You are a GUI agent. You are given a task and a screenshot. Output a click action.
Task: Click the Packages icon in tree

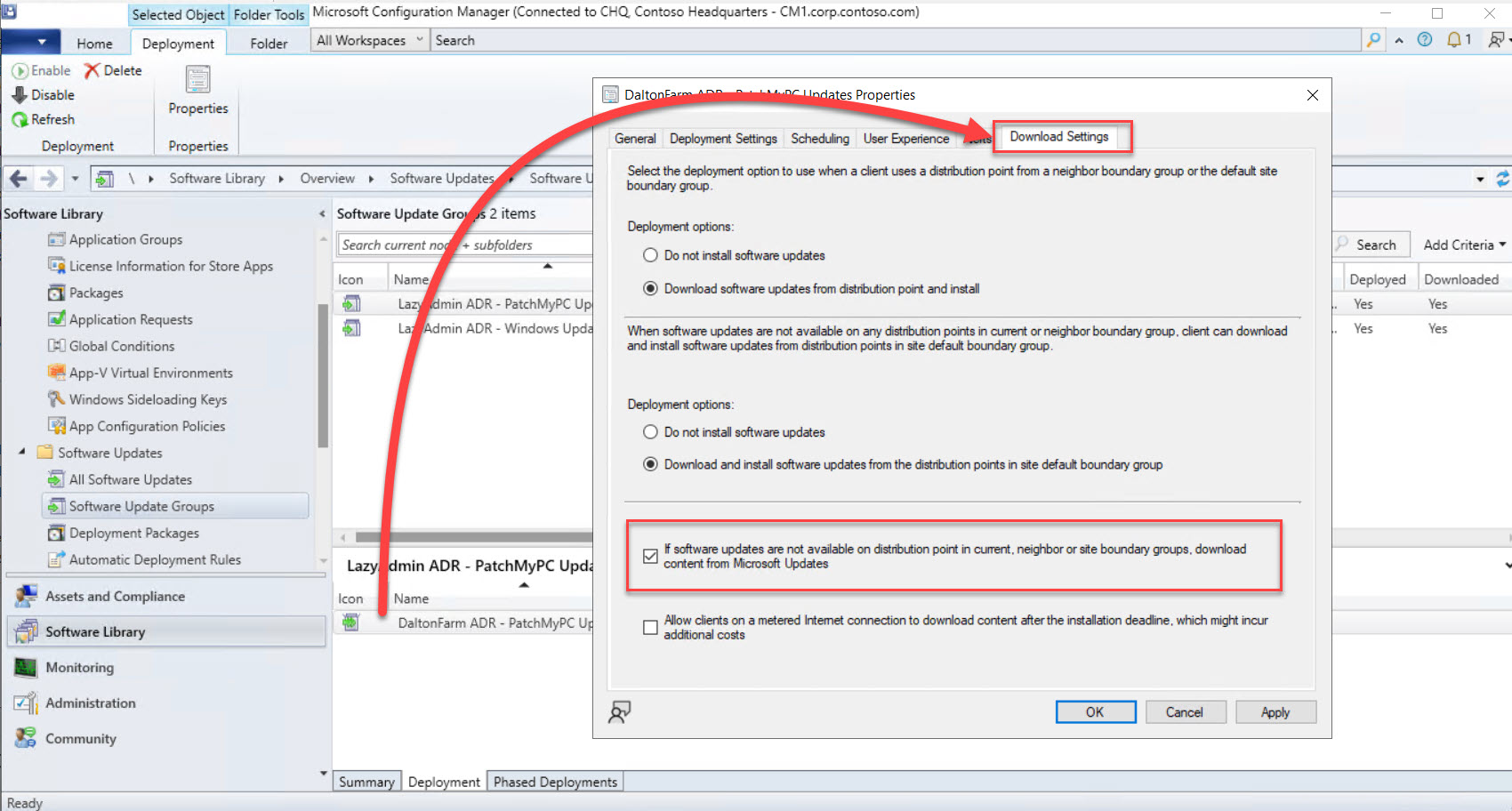tap(56, 293)
